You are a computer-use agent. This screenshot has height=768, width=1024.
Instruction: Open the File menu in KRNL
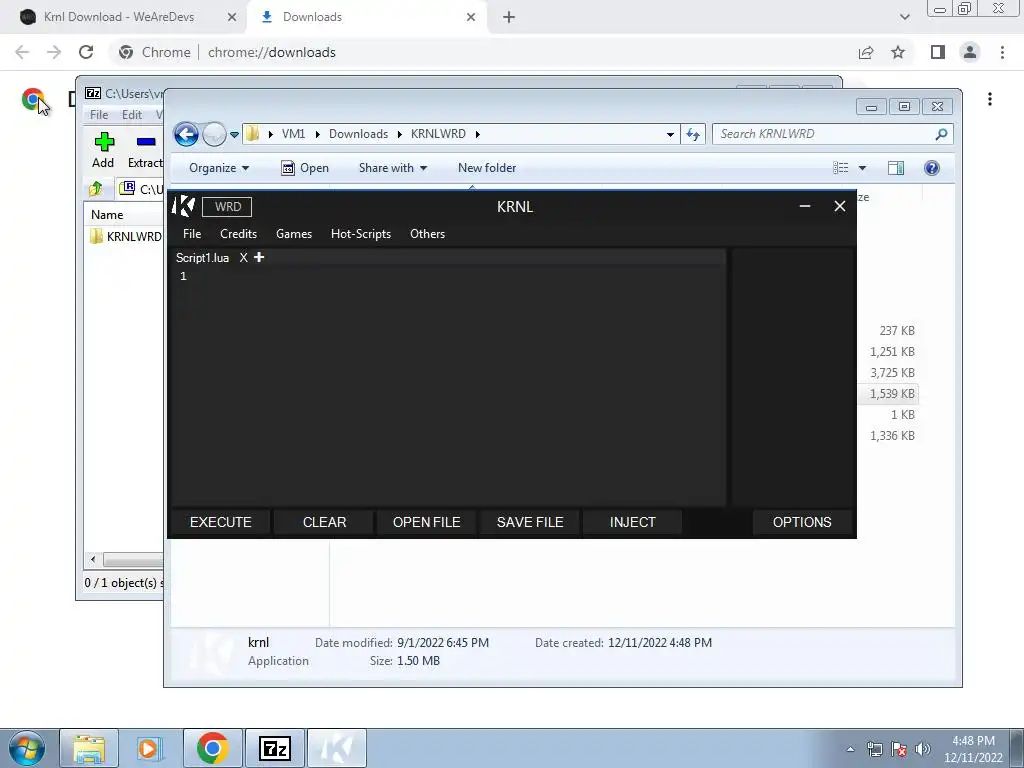[x=192, y=234]
